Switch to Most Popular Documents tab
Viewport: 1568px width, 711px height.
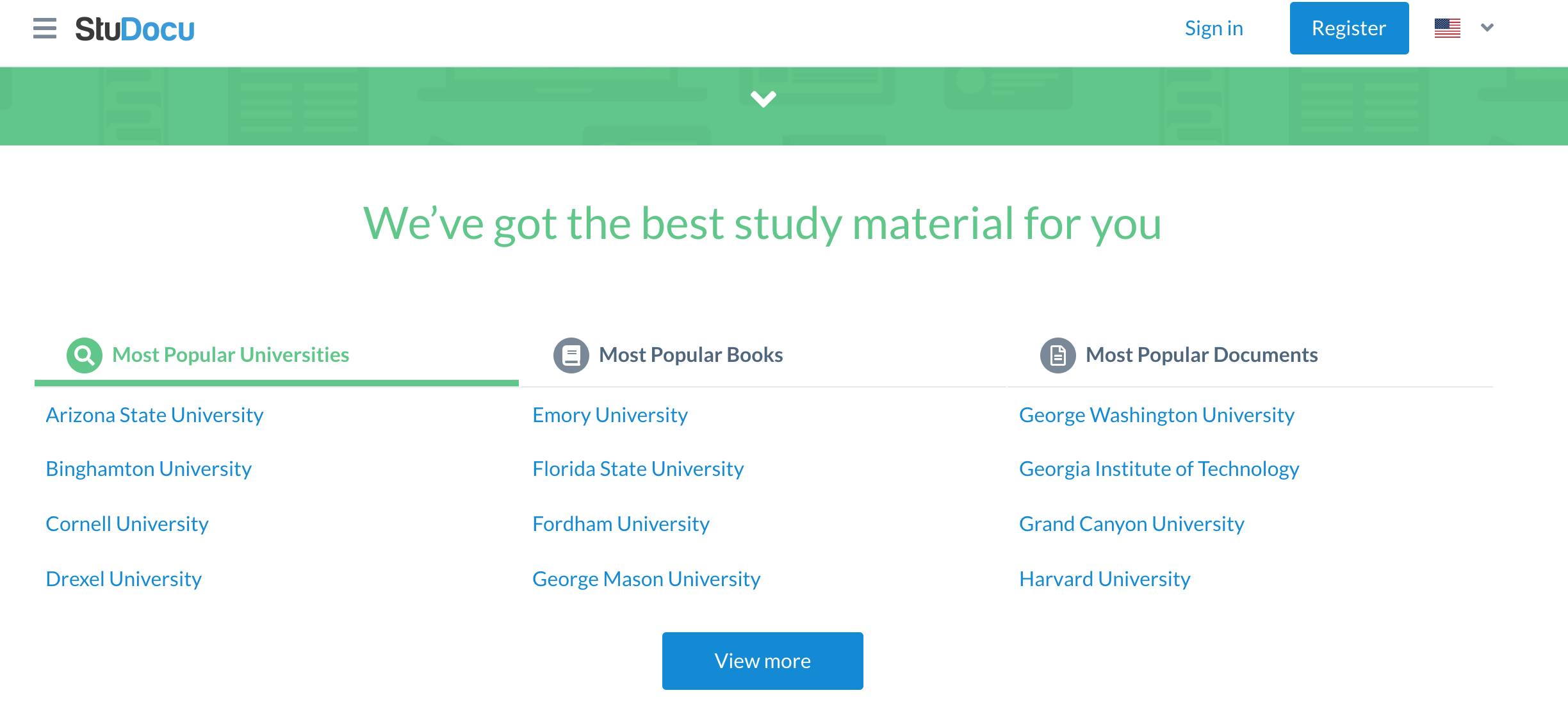point(1201,355)
